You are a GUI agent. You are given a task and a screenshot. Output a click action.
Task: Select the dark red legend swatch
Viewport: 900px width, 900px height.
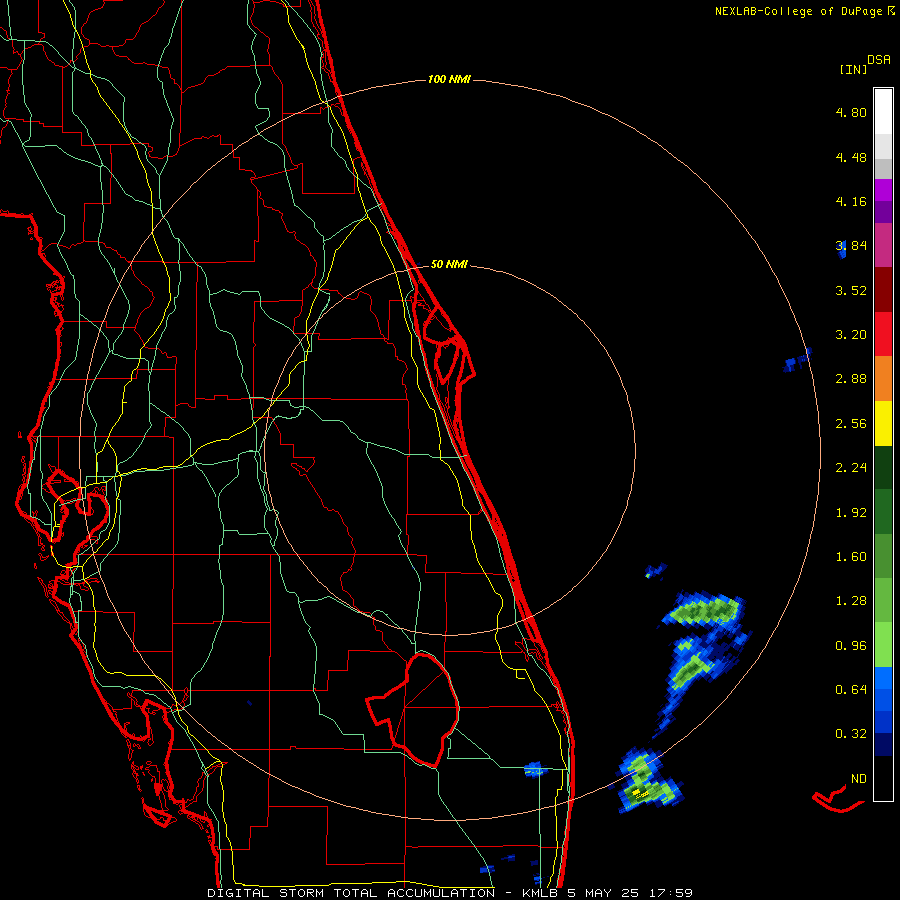883,290
